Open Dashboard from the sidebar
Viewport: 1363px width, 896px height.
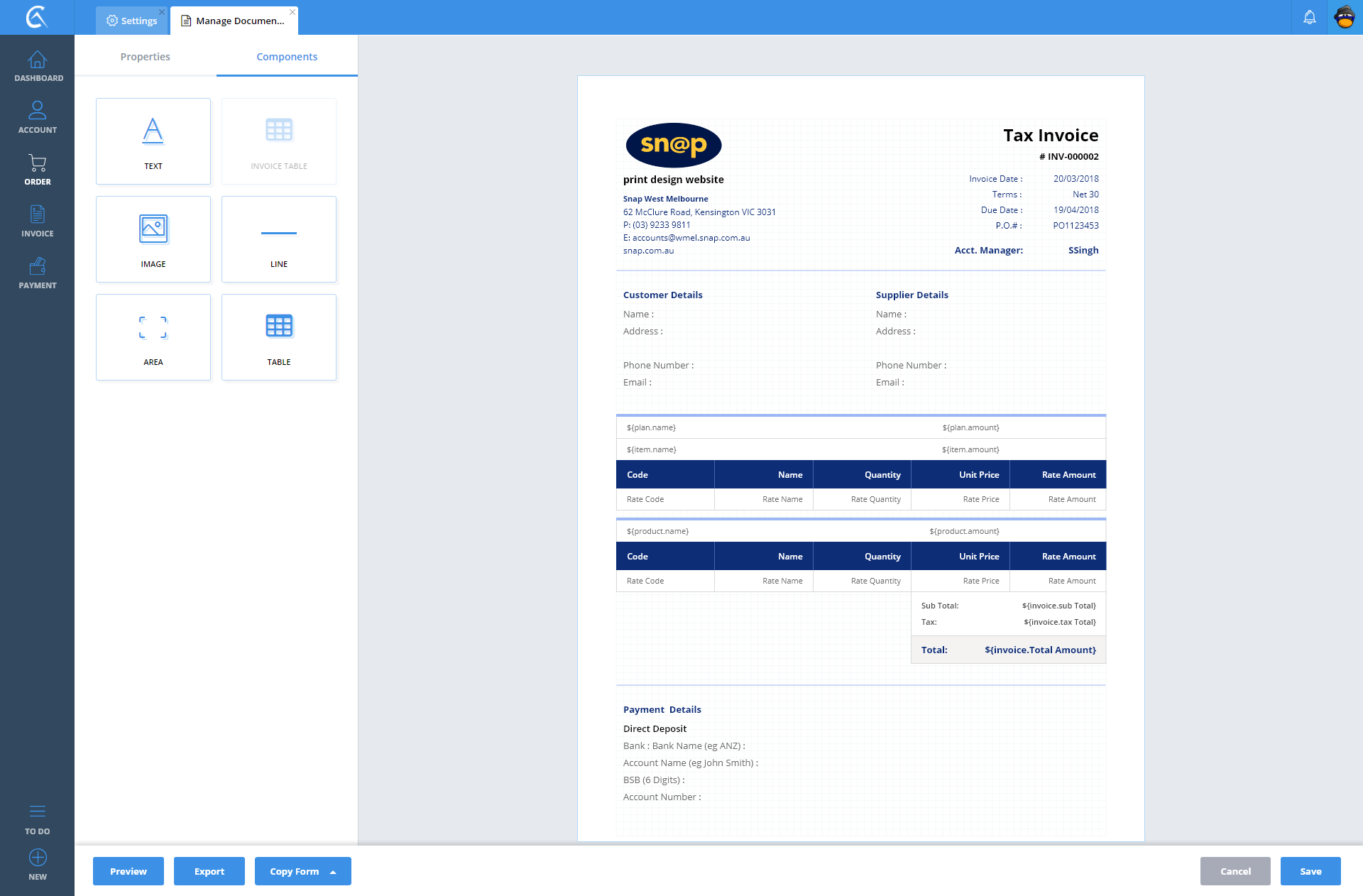coord(38,66)
